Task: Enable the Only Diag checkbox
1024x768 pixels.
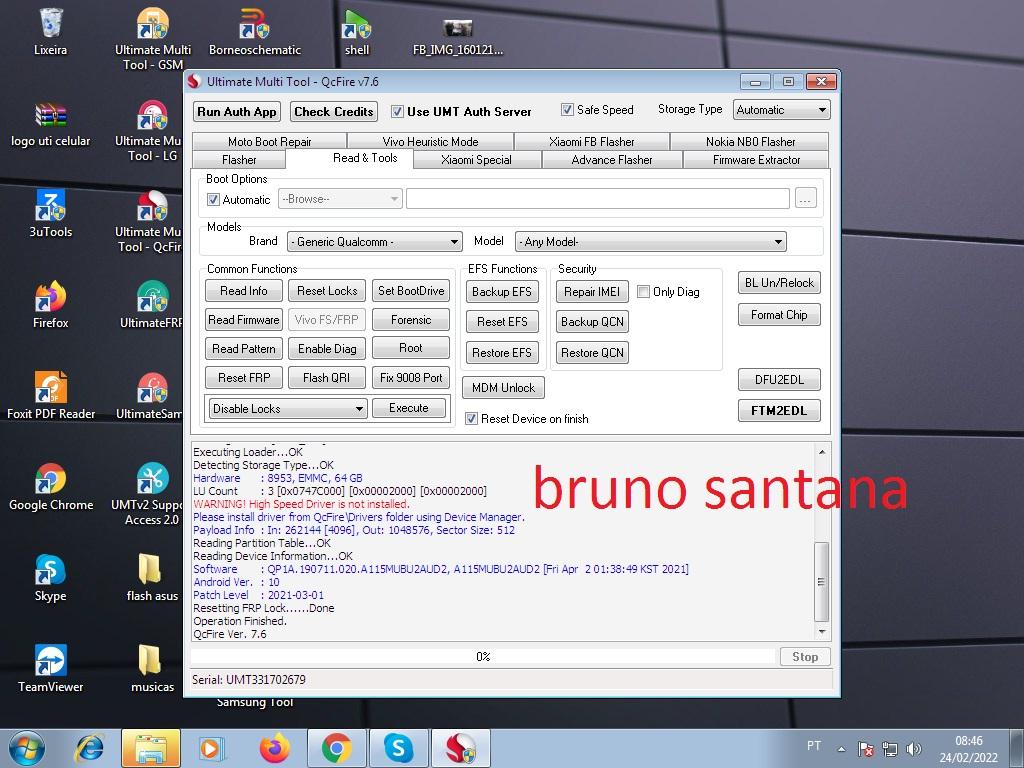Action: point(644,292)
